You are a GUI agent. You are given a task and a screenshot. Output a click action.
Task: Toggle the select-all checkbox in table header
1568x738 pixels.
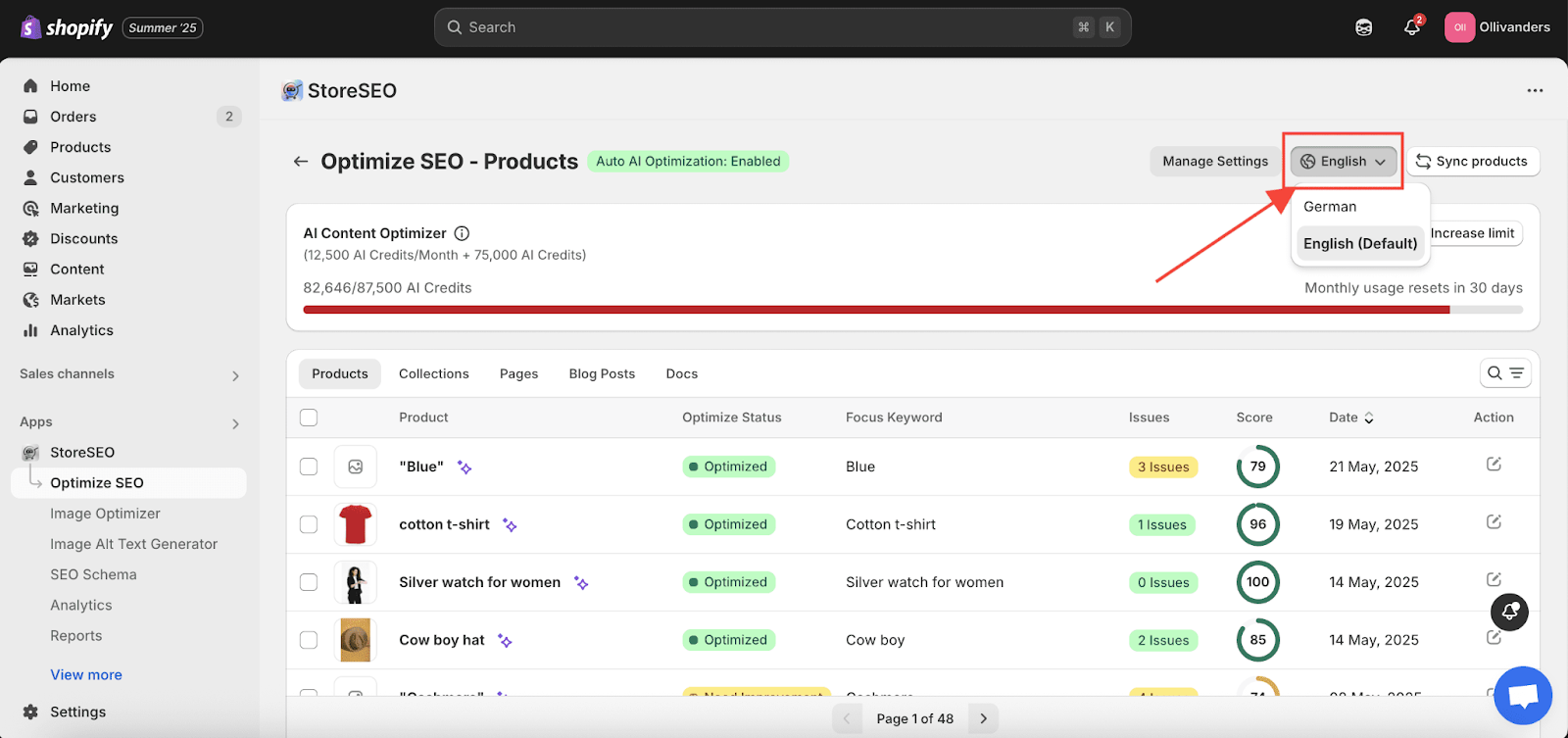point(309,418)
